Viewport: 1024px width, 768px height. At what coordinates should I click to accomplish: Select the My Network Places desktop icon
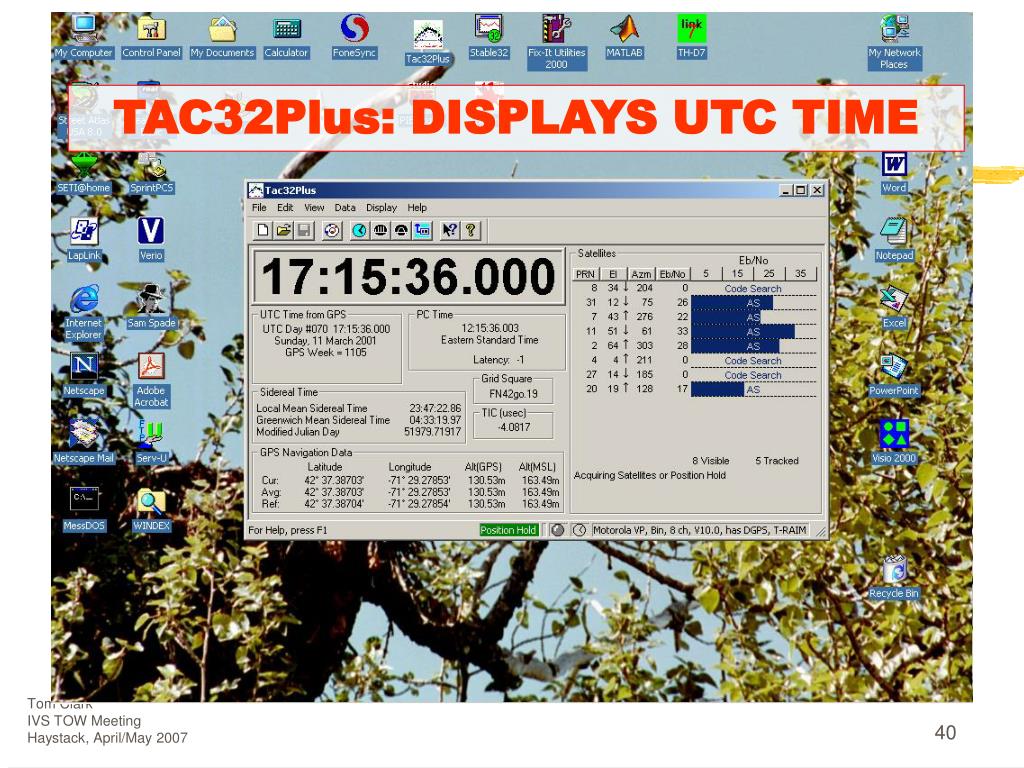894,42
